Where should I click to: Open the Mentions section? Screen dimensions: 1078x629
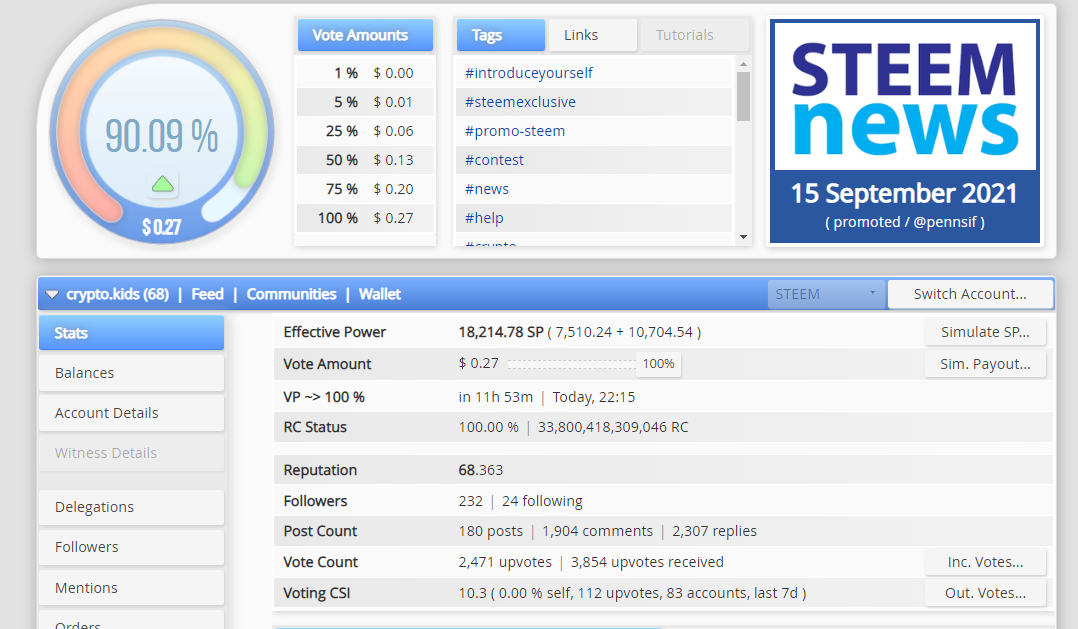click(x=131, y=587)
